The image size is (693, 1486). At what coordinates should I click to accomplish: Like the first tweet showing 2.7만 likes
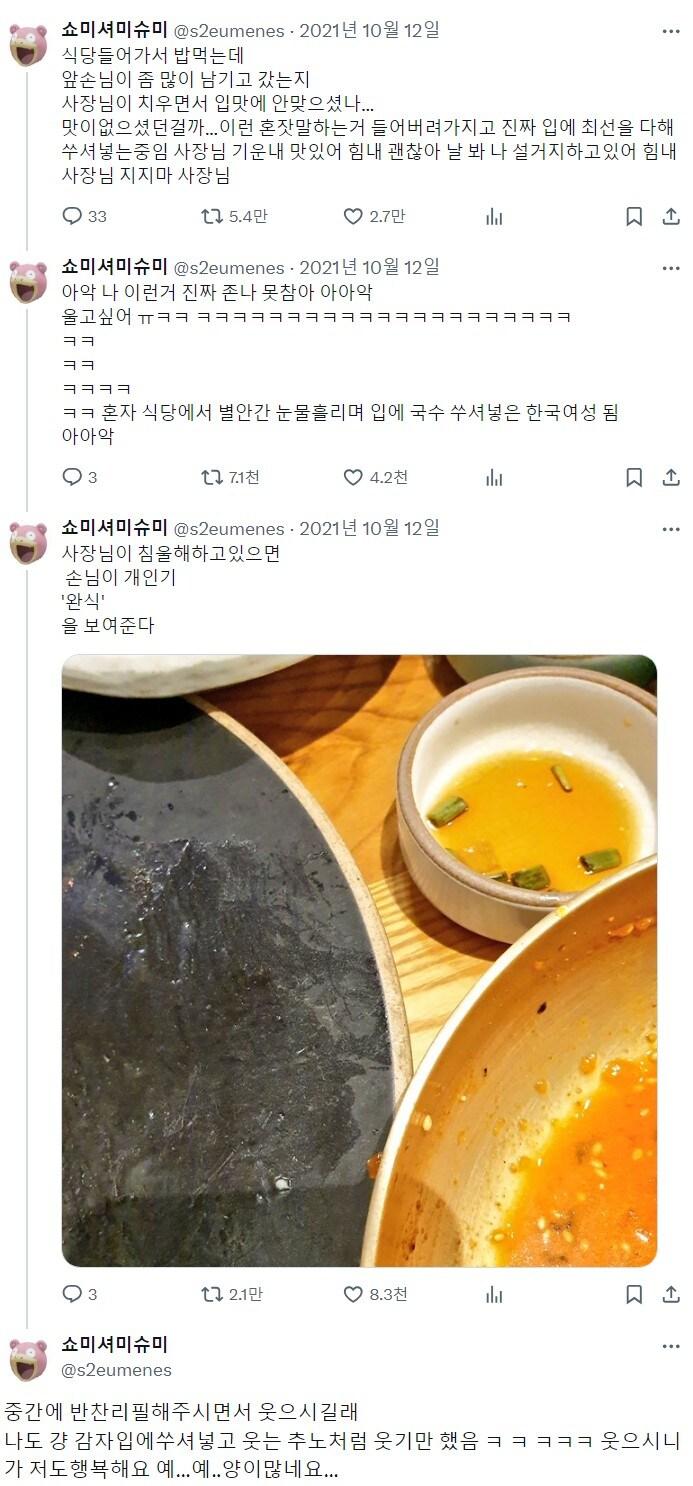coord(374,216)
